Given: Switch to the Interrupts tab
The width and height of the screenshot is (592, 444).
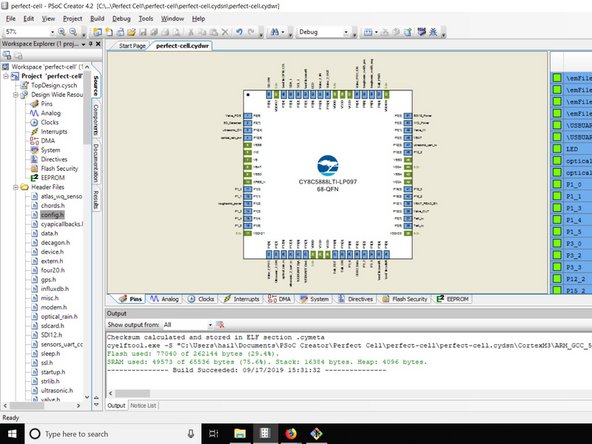Looking at the screenshot, I should pyautogui.click(x=242, y=299).
